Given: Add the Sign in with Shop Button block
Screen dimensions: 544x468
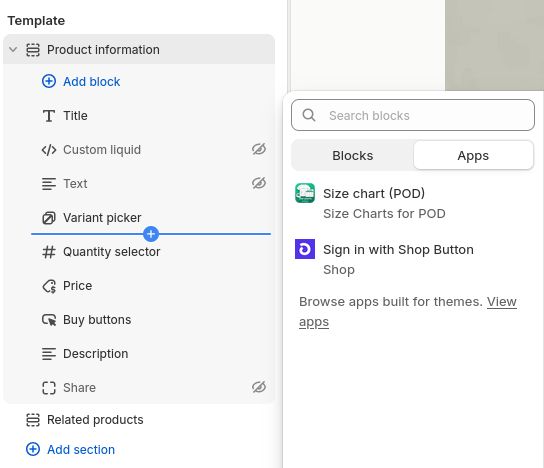Looking at the screenshot, I should point(413,259).
